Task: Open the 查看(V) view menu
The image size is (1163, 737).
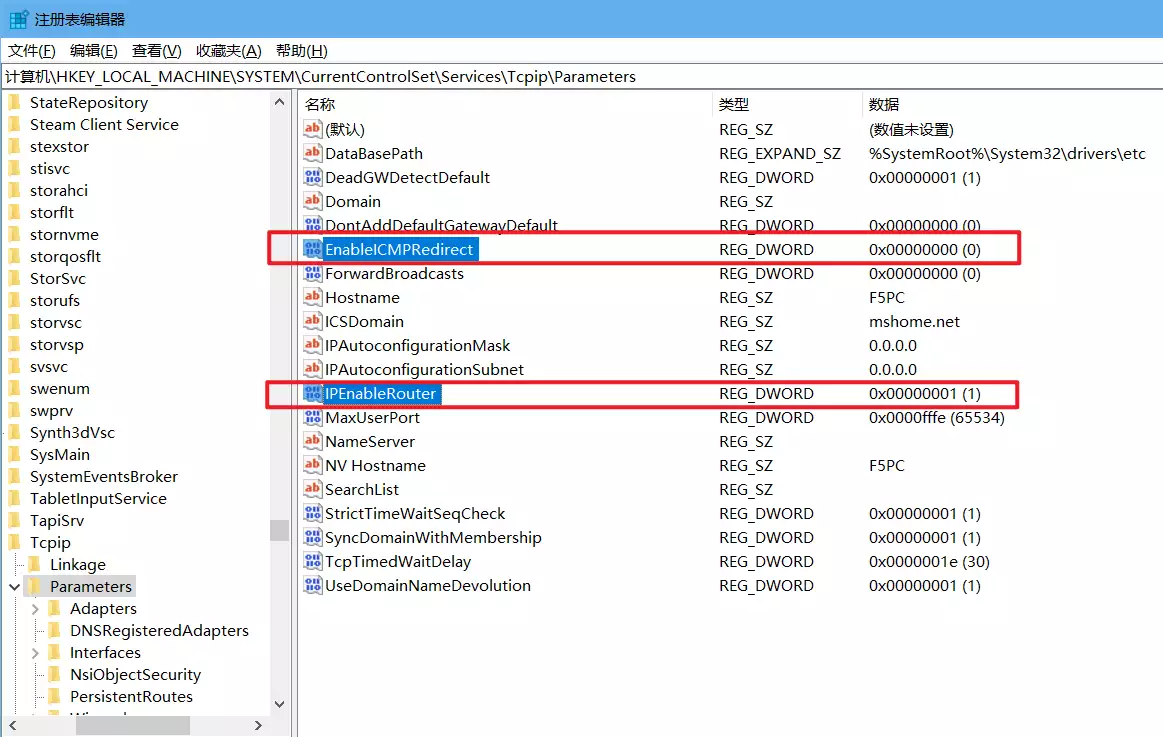Action: coord(156,51)
